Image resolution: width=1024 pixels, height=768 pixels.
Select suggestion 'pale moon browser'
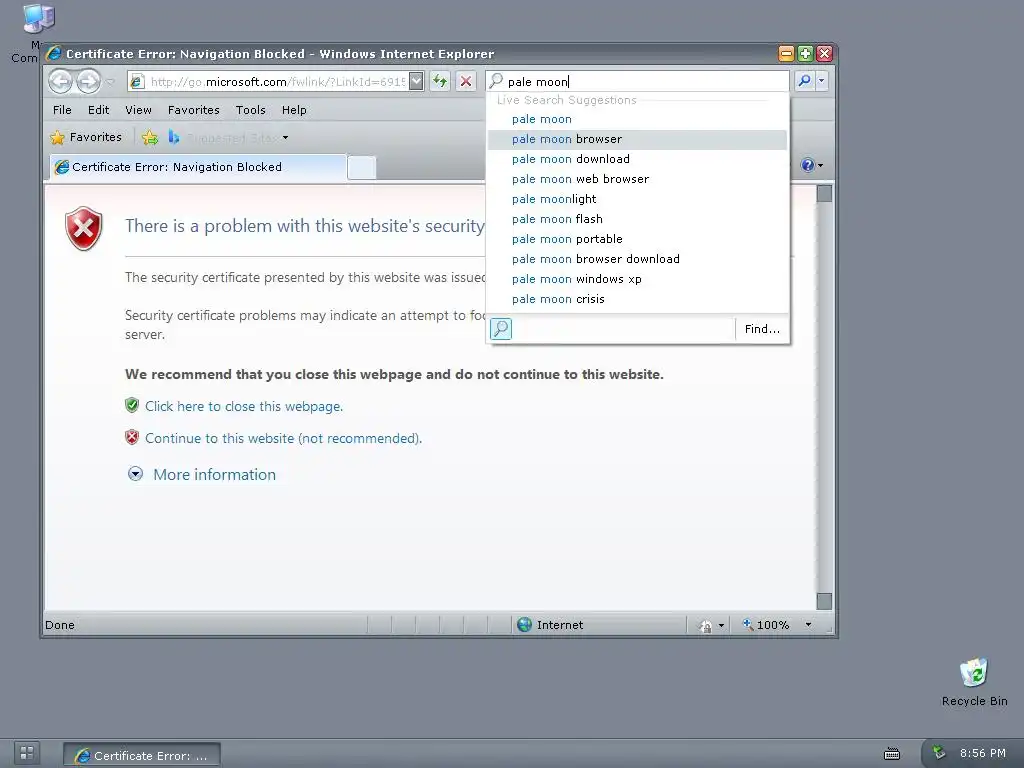pos(637,139)
